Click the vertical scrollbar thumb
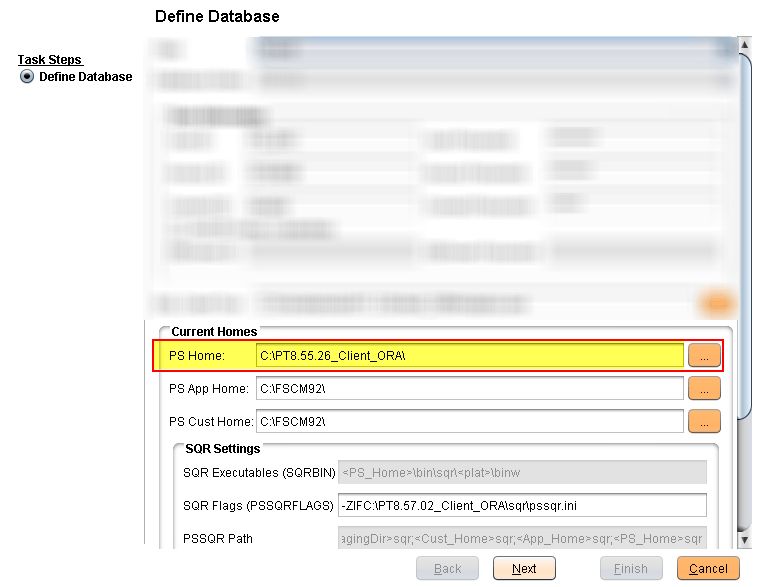The image size is (762, 587). click(745, 236)
